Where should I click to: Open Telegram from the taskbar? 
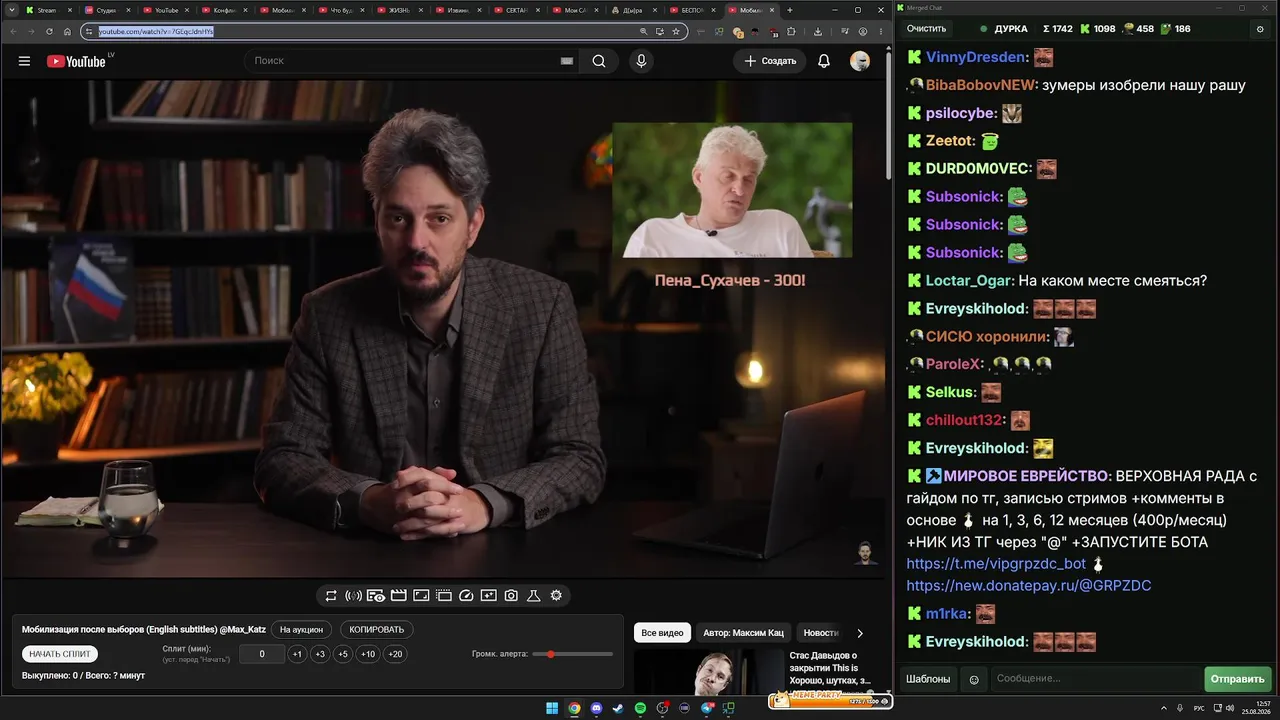coord(707,708)
